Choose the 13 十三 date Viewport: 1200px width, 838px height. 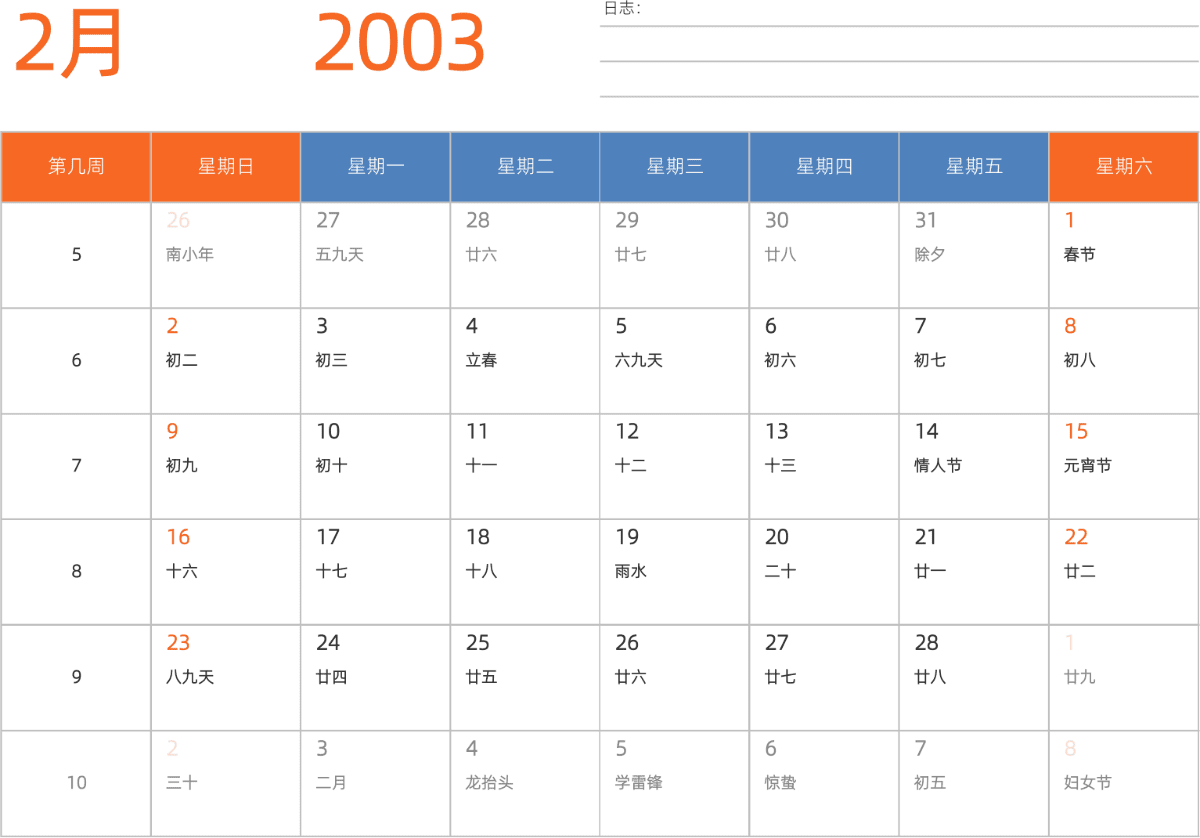point(824,466)
